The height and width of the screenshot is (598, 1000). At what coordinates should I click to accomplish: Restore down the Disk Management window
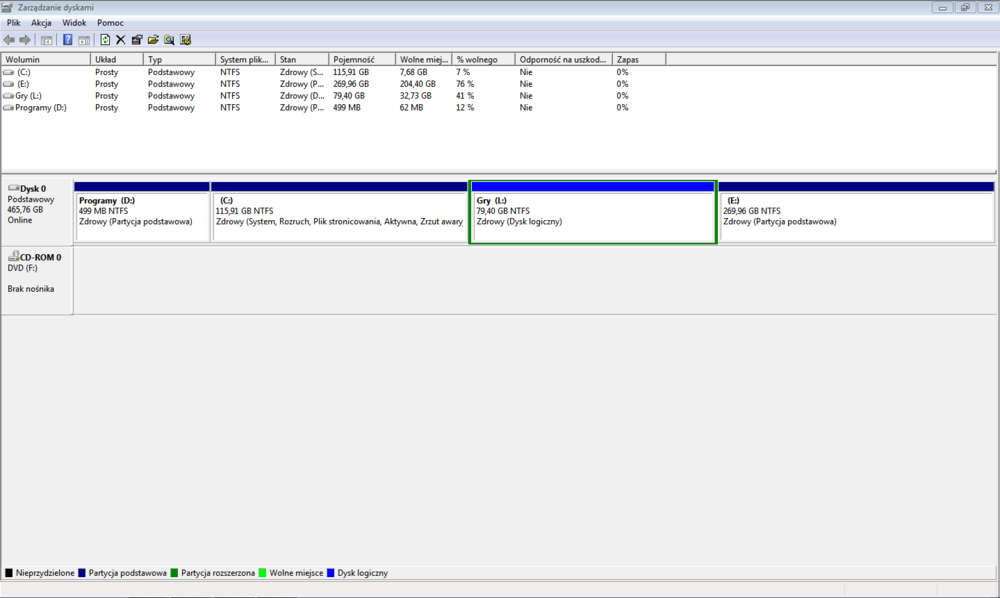(965, 8)
